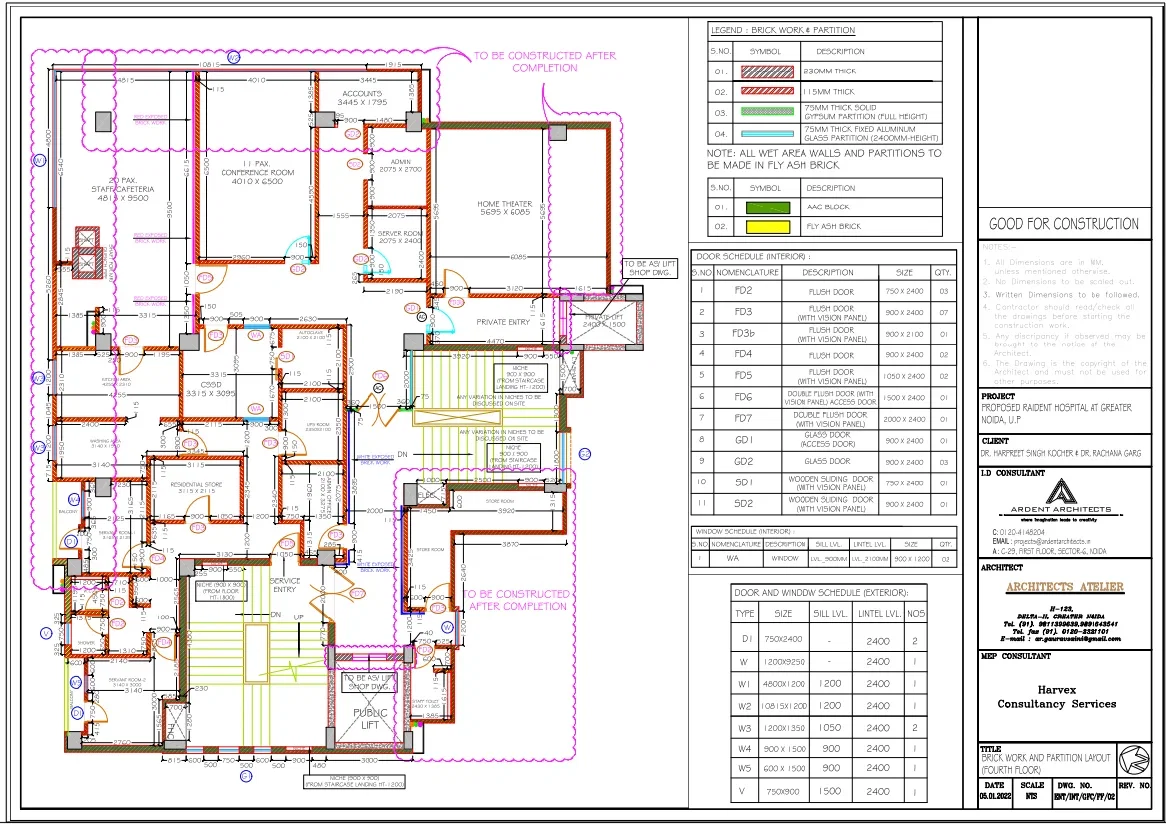
Task: Click the SERVER ROOM 2075 x 2400 label
Action: (x=399, y=237)
